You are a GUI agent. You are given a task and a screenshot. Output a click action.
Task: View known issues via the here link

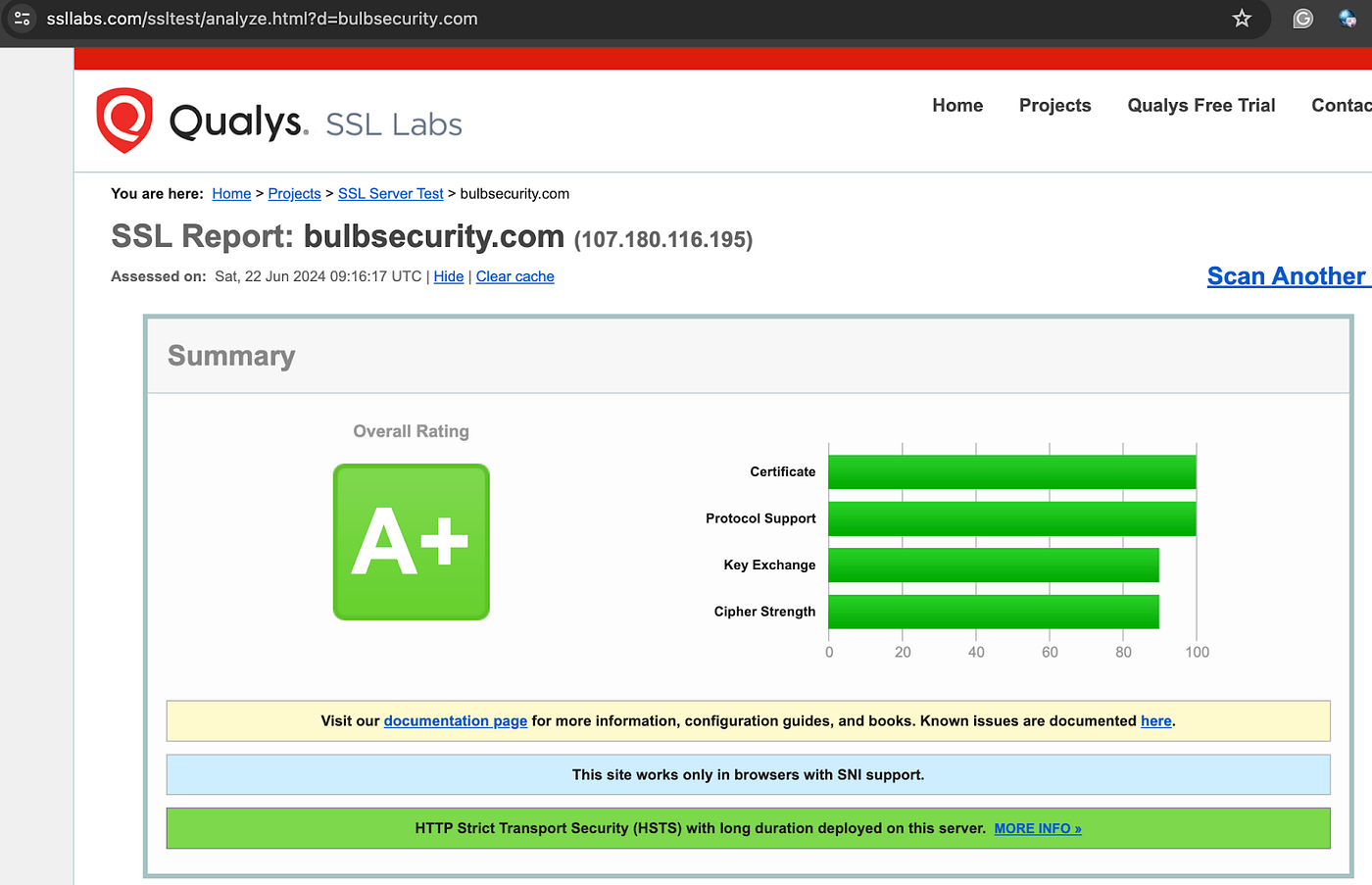coord(1155,720)
